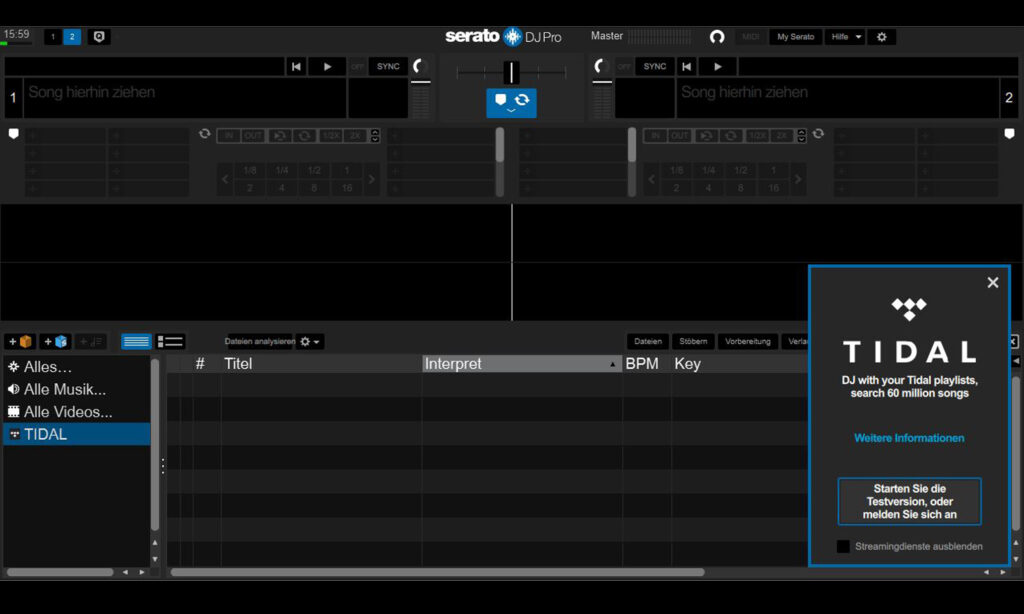
Task: Toggle deck 2 sync OFF button
Action: pos(624,66)
